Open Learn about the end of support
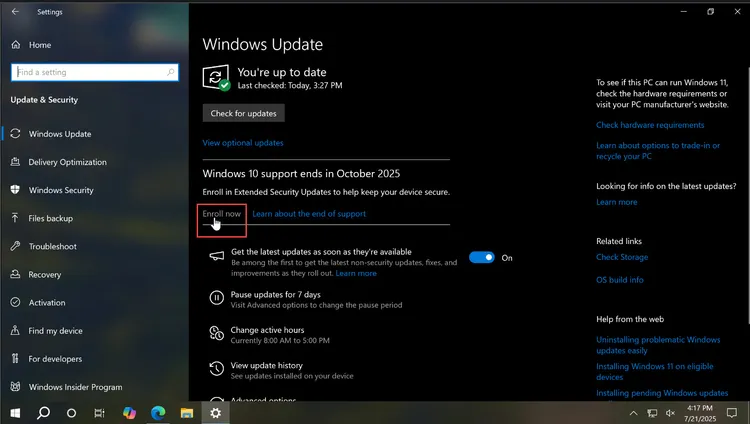The width and height of the screenshot is (750, 424). [x=309, y=214]
